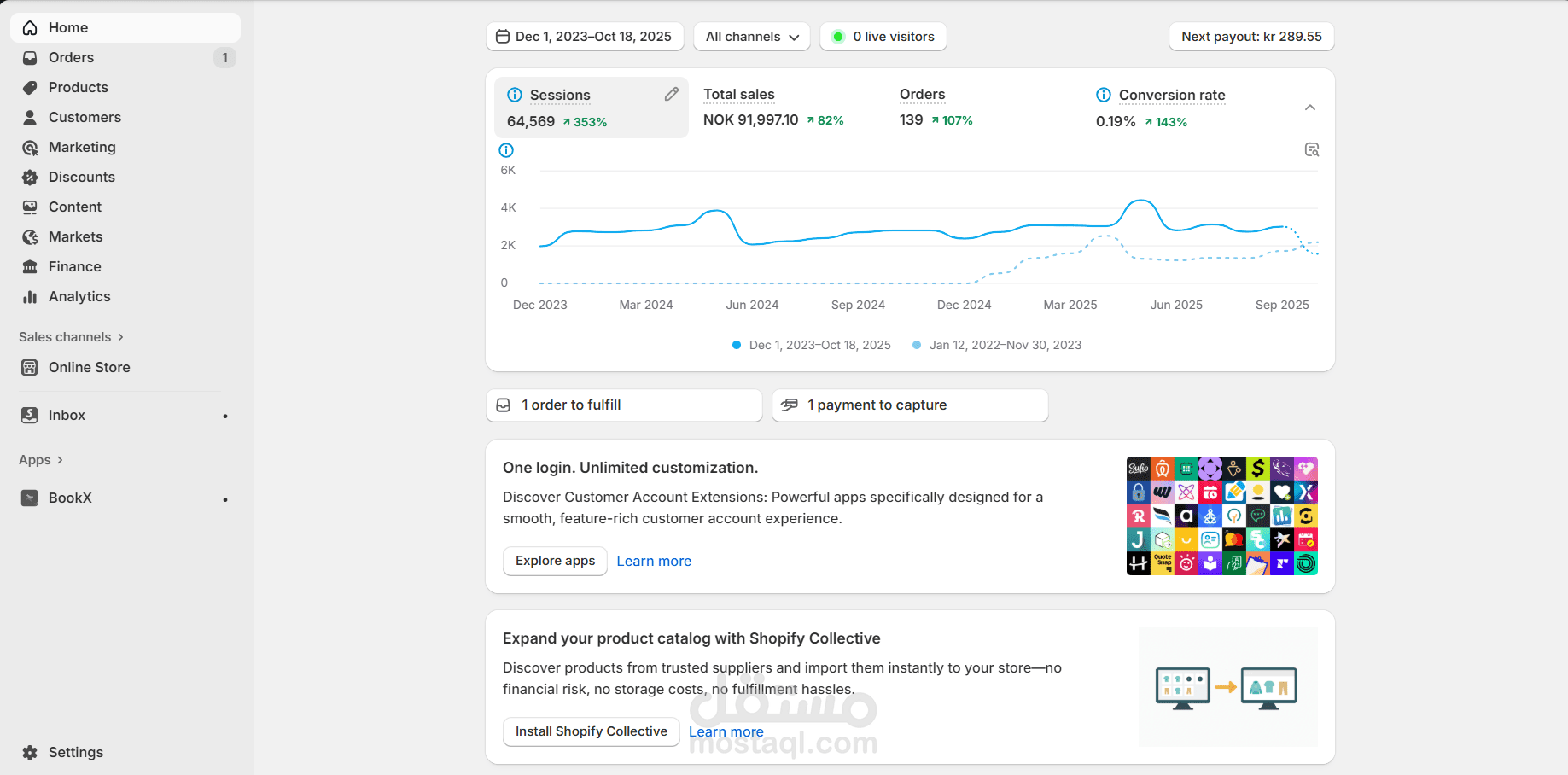The width and height of the screenshot is (1568, 775).
Task: Select the Total sales metric card
Action: tap(773, 107)
